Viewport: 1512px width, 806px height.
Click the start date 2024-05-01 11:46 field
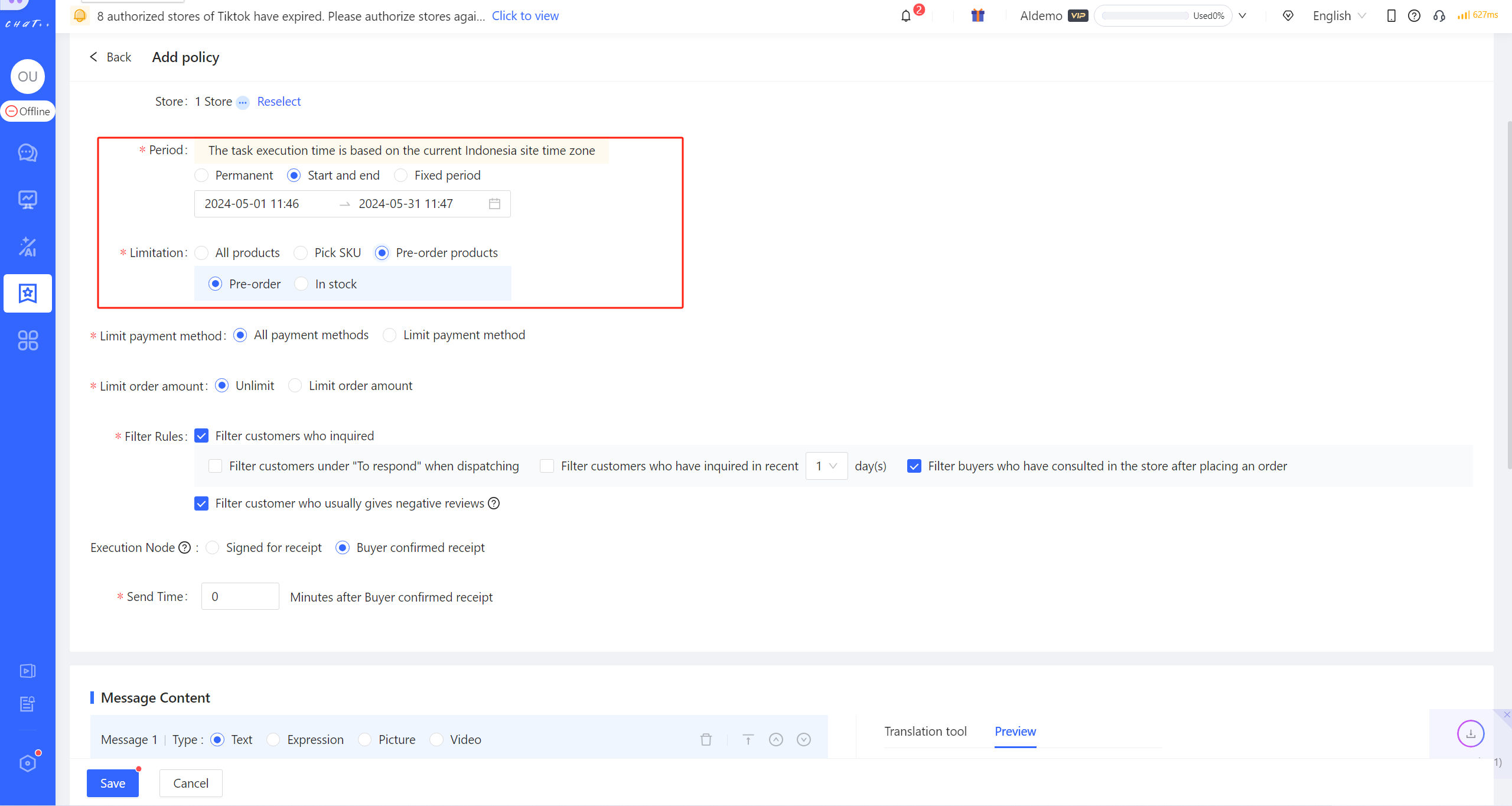click(x=252, y=204)
